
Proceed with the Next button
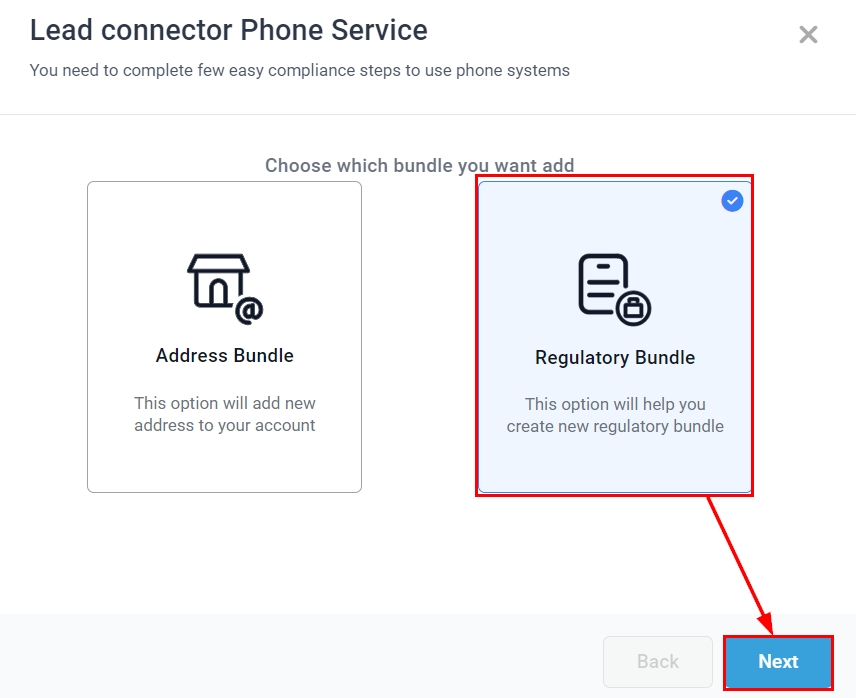click(778, 661)
